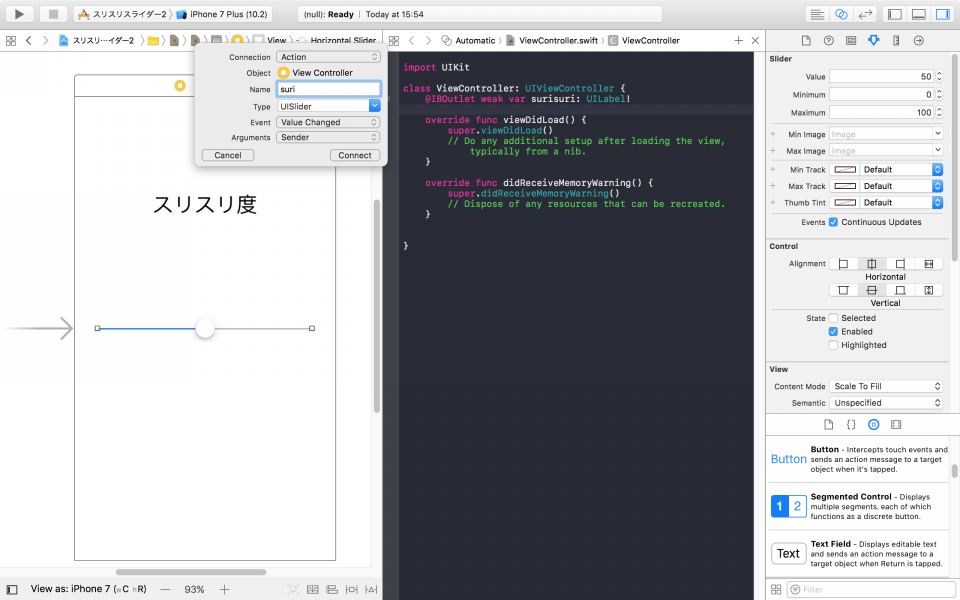
Task: Toggle the document outline at the canvas bottom-left
Action: coord(12,590)
